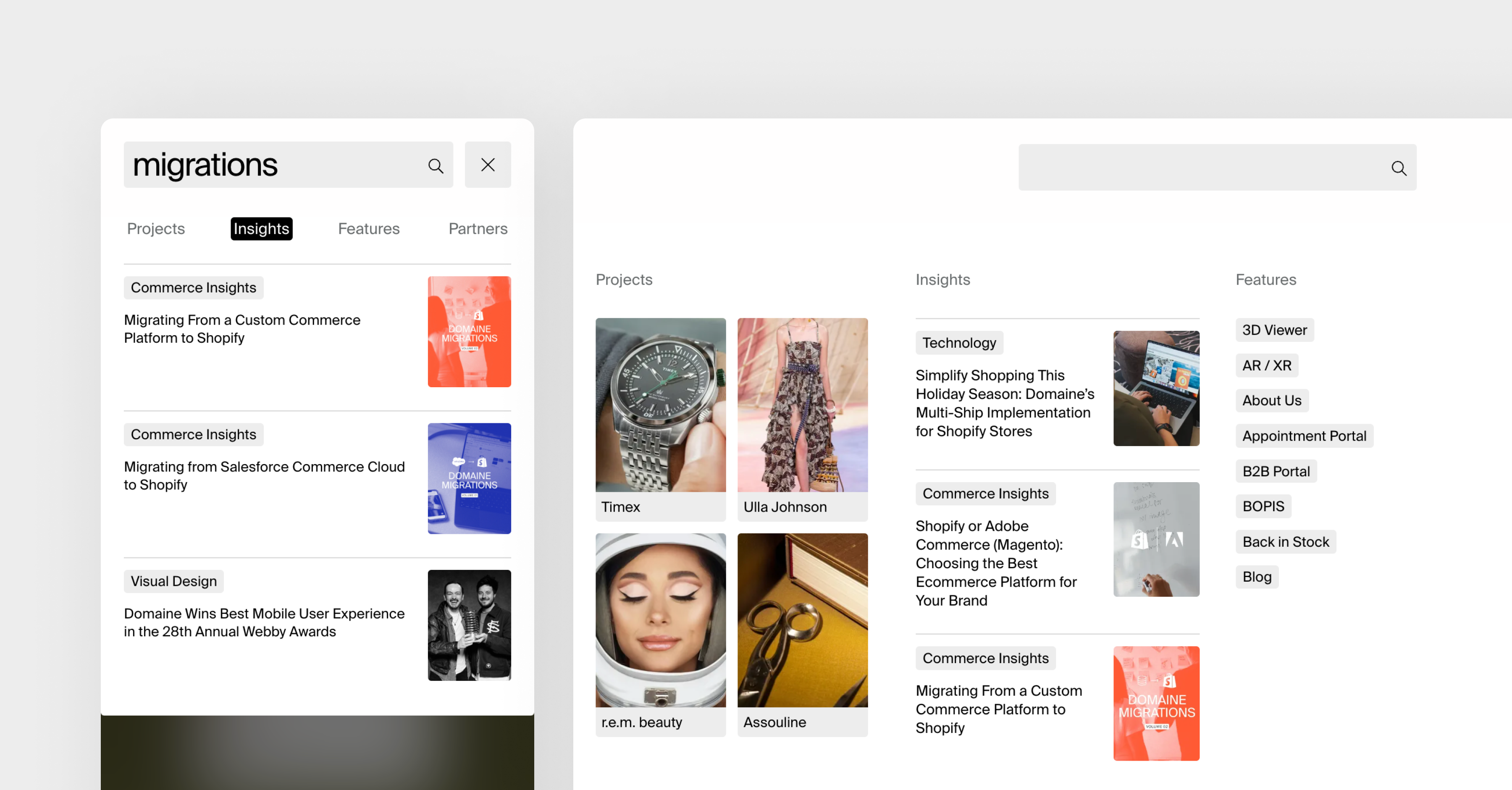Click the Features column heading in right panel

(x=1265, y=279)
